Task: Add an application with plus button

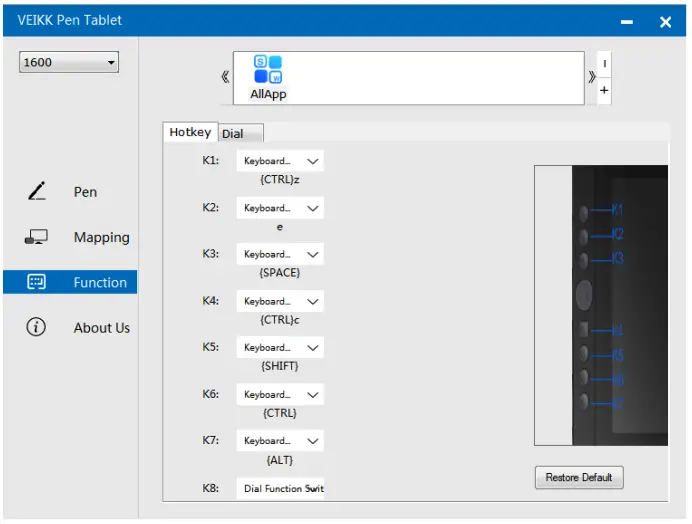Action: click(604, 91)
